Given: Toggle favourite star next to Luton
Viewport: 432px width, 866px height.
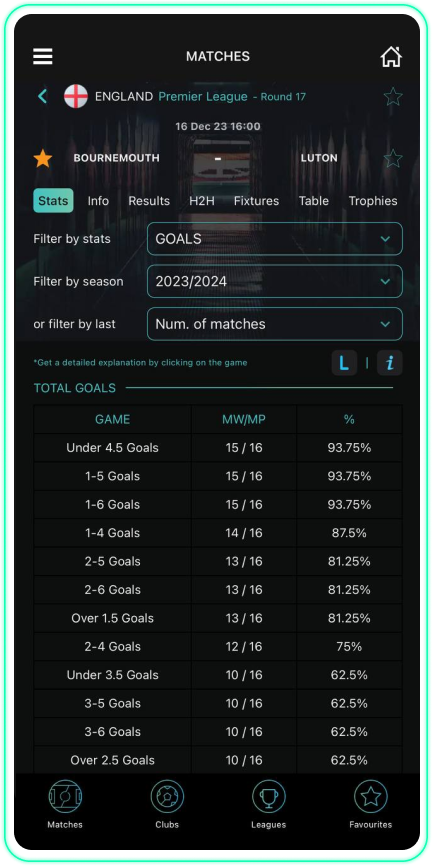Looking at the screenshot, I should pos(393,159).
